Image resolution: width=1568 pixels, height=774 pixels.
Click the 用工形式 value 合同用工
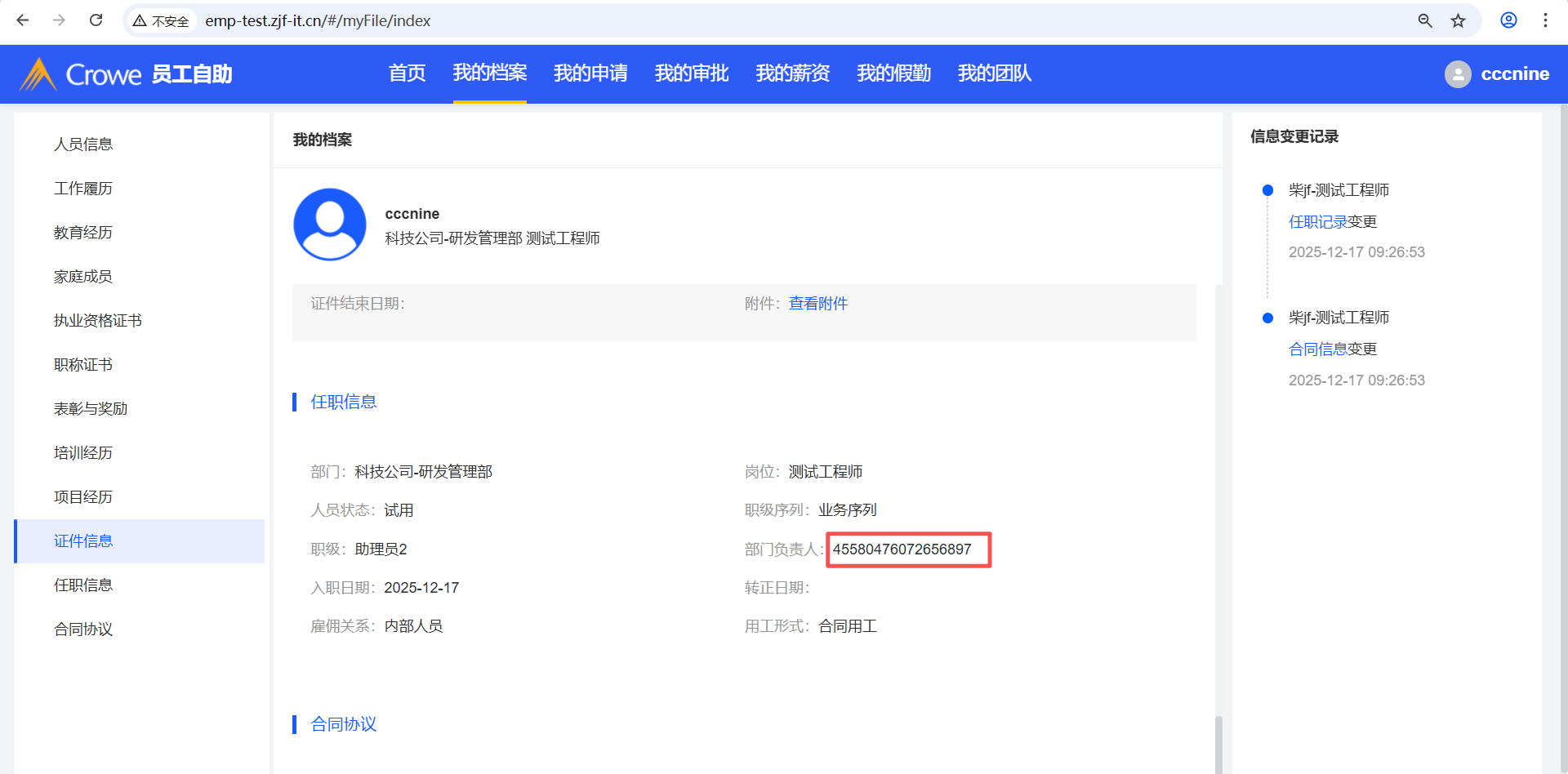point(848,626)
